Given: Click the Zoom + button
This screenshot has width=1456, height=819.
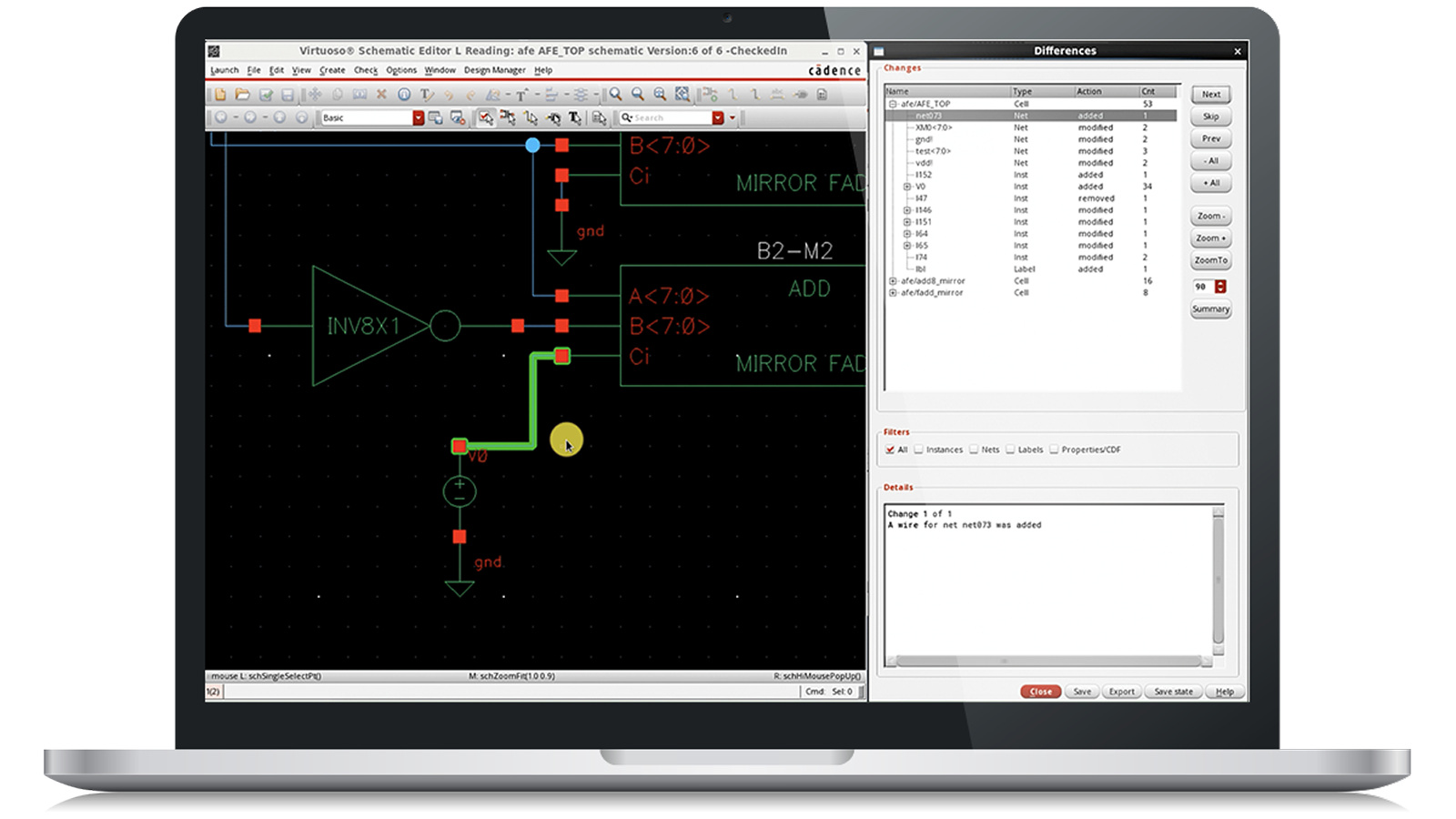Looking at the screenshot, I should [1211, 238].
